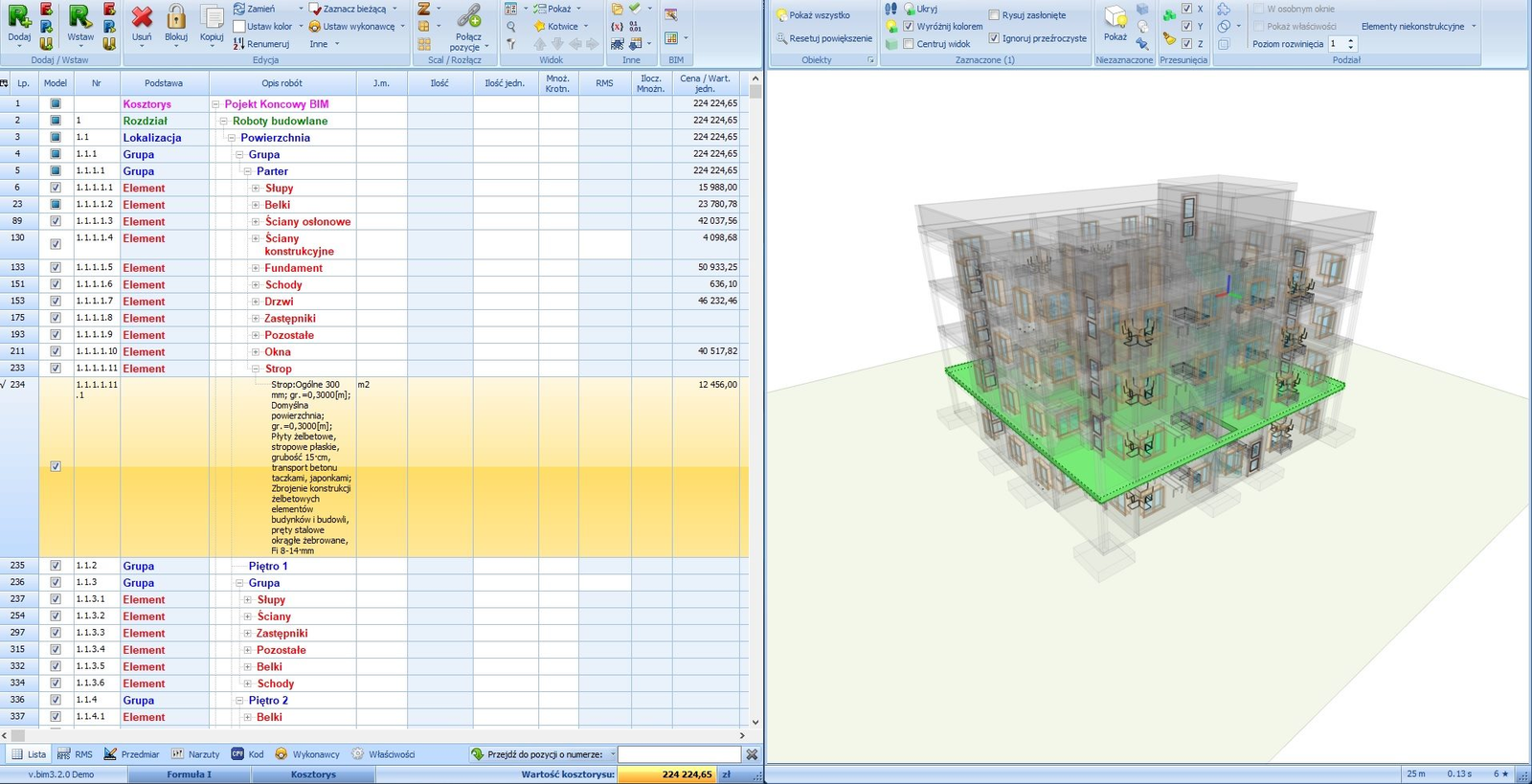Click the Dodaj green R icon

pos(19,17)
